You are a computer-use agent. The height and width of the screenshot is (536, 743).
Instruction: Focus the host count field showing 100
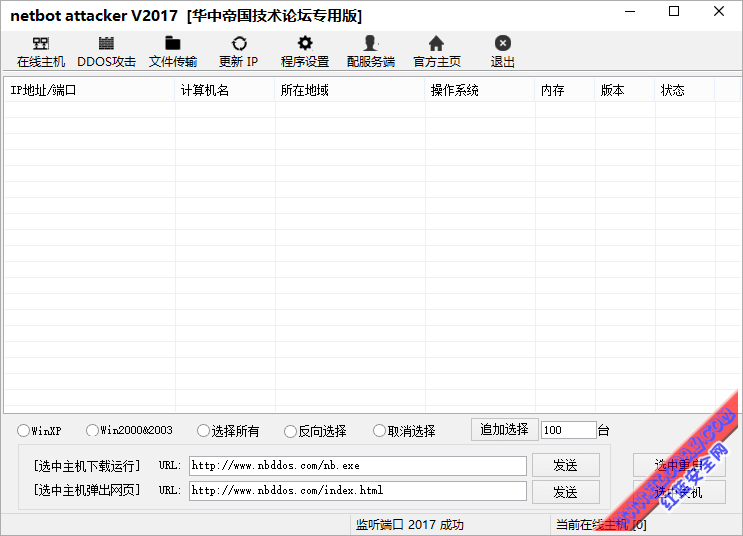[568, 430]
